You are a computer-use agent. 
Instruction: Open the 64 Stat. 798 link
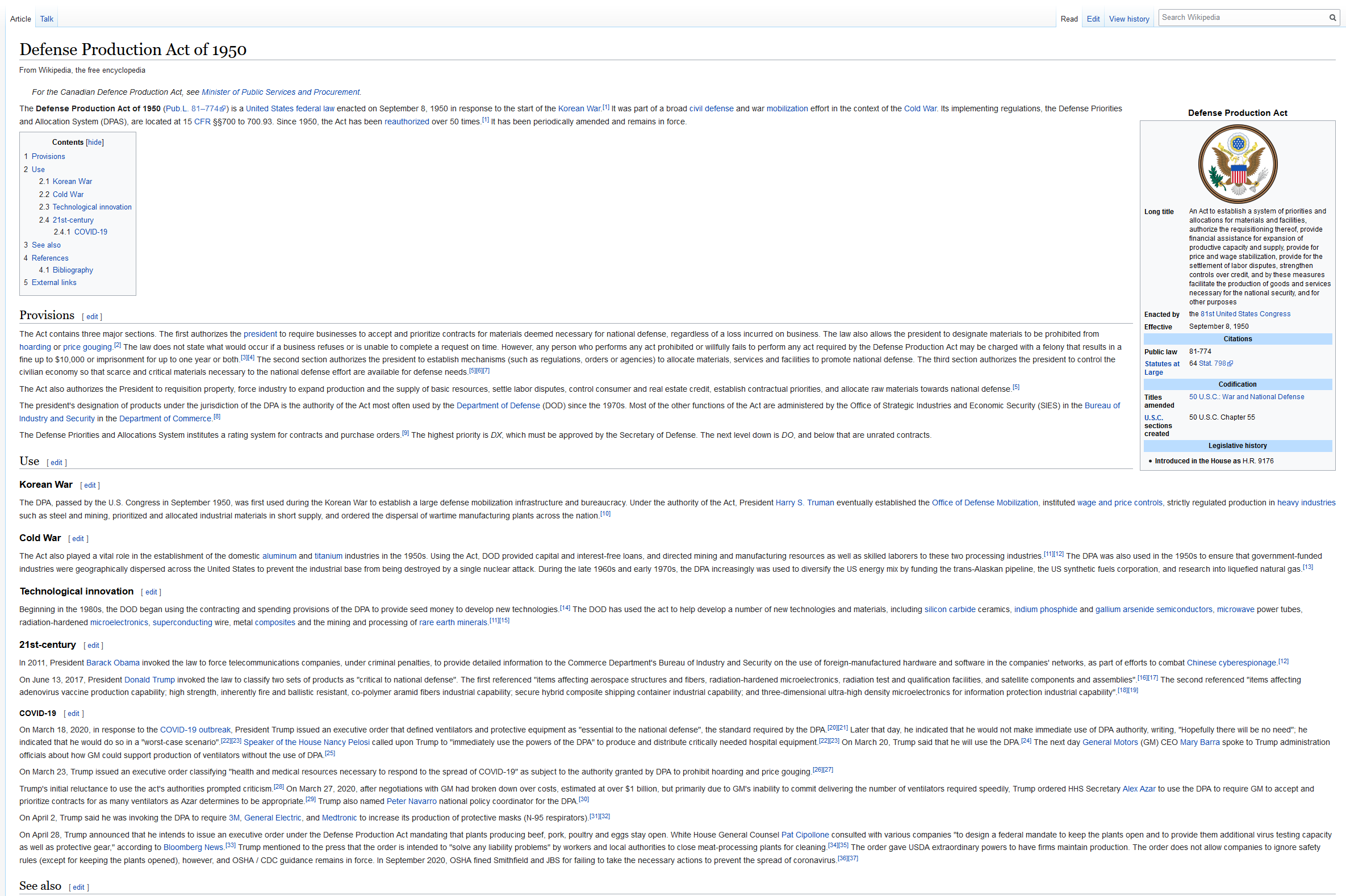(1216, 363)
